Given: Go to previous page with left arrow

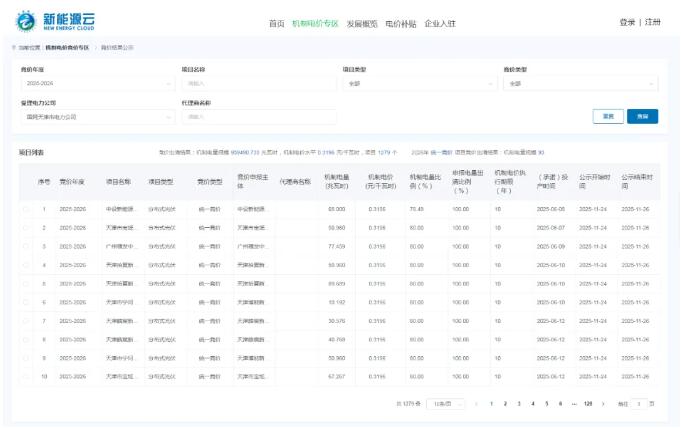Looking at the screenshot, I should coord(476,403).
